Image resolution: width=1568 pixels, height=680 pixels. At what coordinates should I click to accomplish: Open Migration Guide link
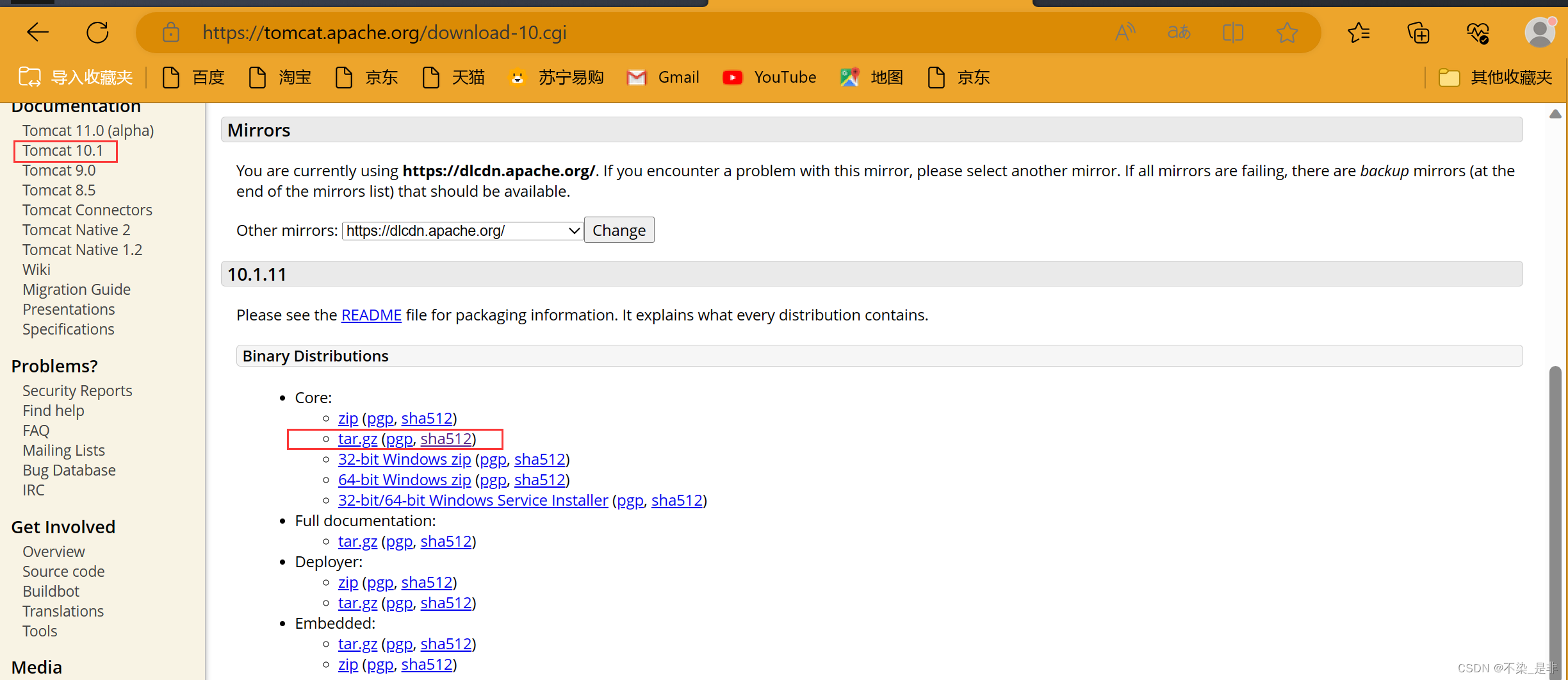[76, 290]
